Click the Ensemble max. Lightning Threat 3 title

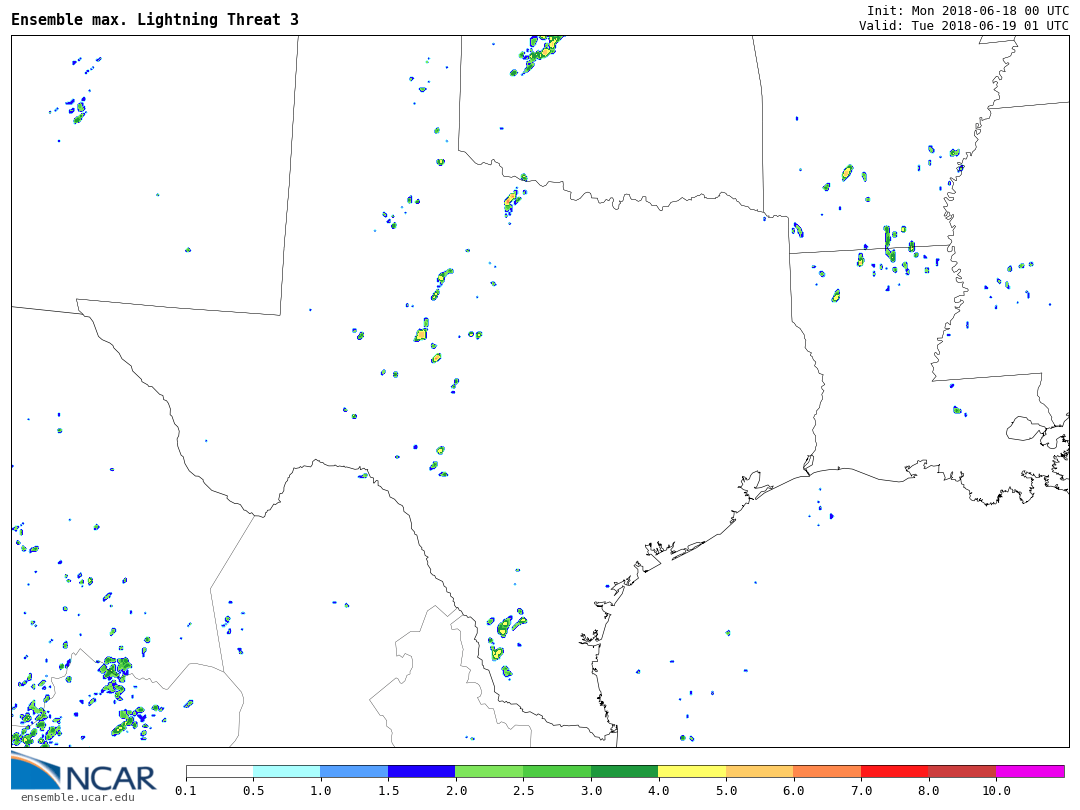[x=155, y=19]
